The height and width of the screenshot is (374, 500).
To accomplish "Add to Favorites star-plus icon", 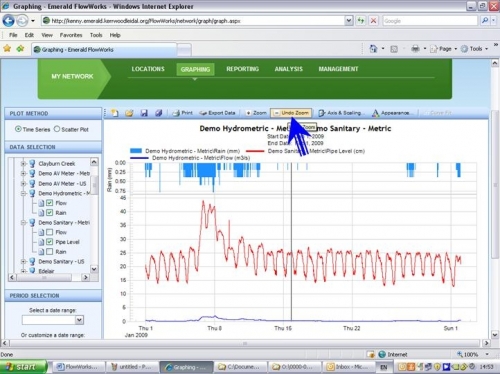I will coord(20,49).
